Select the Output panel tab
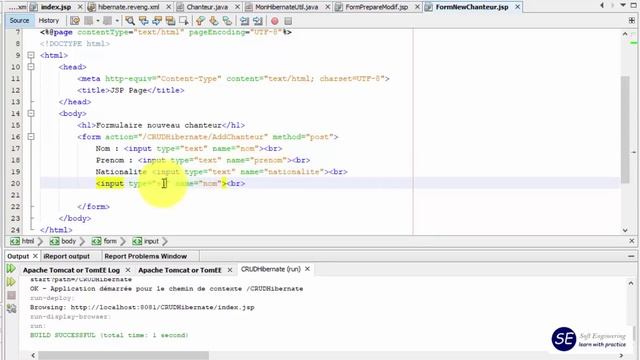 [x=18, y=256]
